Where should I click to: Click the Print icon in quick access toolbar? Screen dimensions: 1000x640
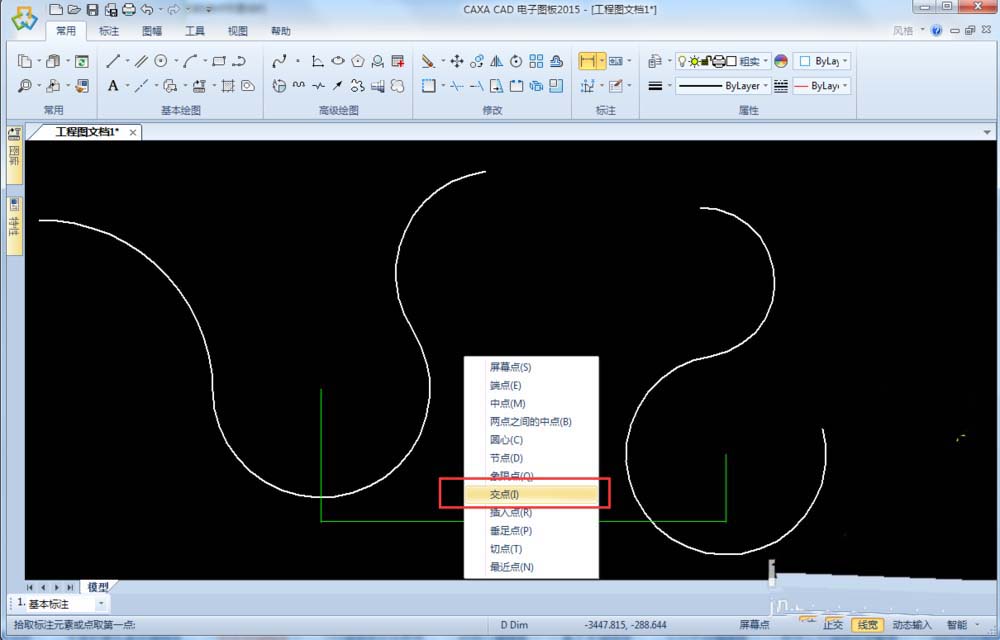click(x=128, y=9)
